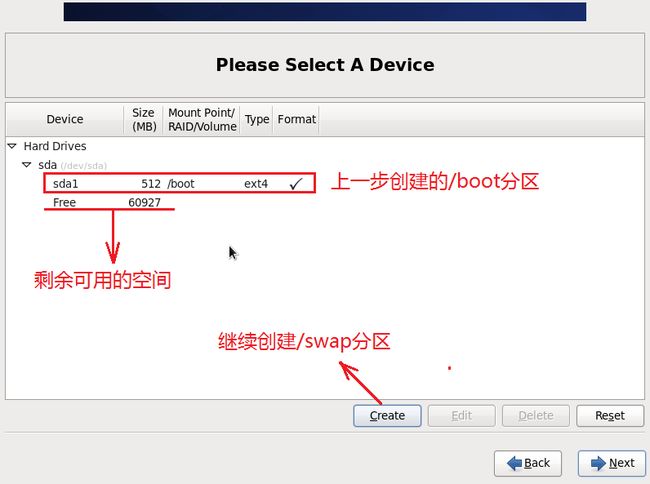Go back using the Back button

(x=528, y=463)
